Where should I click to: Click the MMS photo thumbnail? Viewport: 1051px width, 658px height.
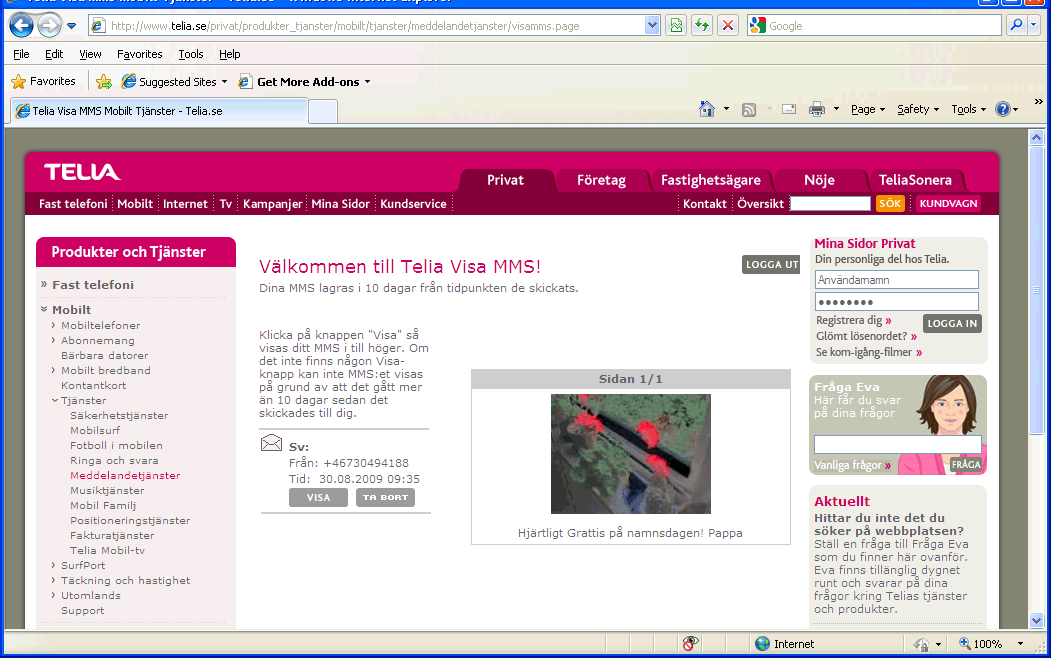tap(631, 454)
